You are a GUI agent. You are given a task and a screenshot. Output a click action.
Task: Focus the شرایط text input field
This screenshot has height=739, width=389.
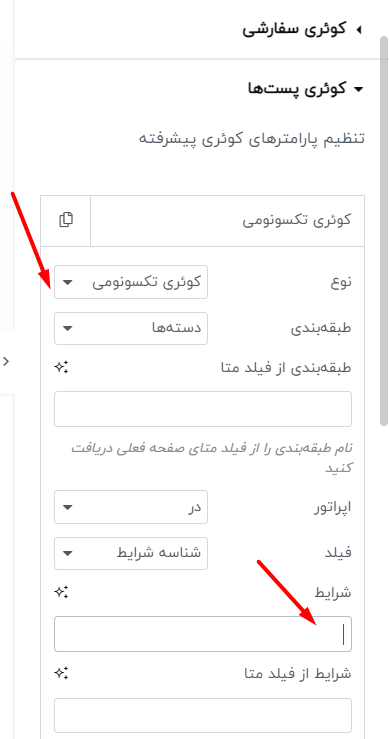point(203,634)
